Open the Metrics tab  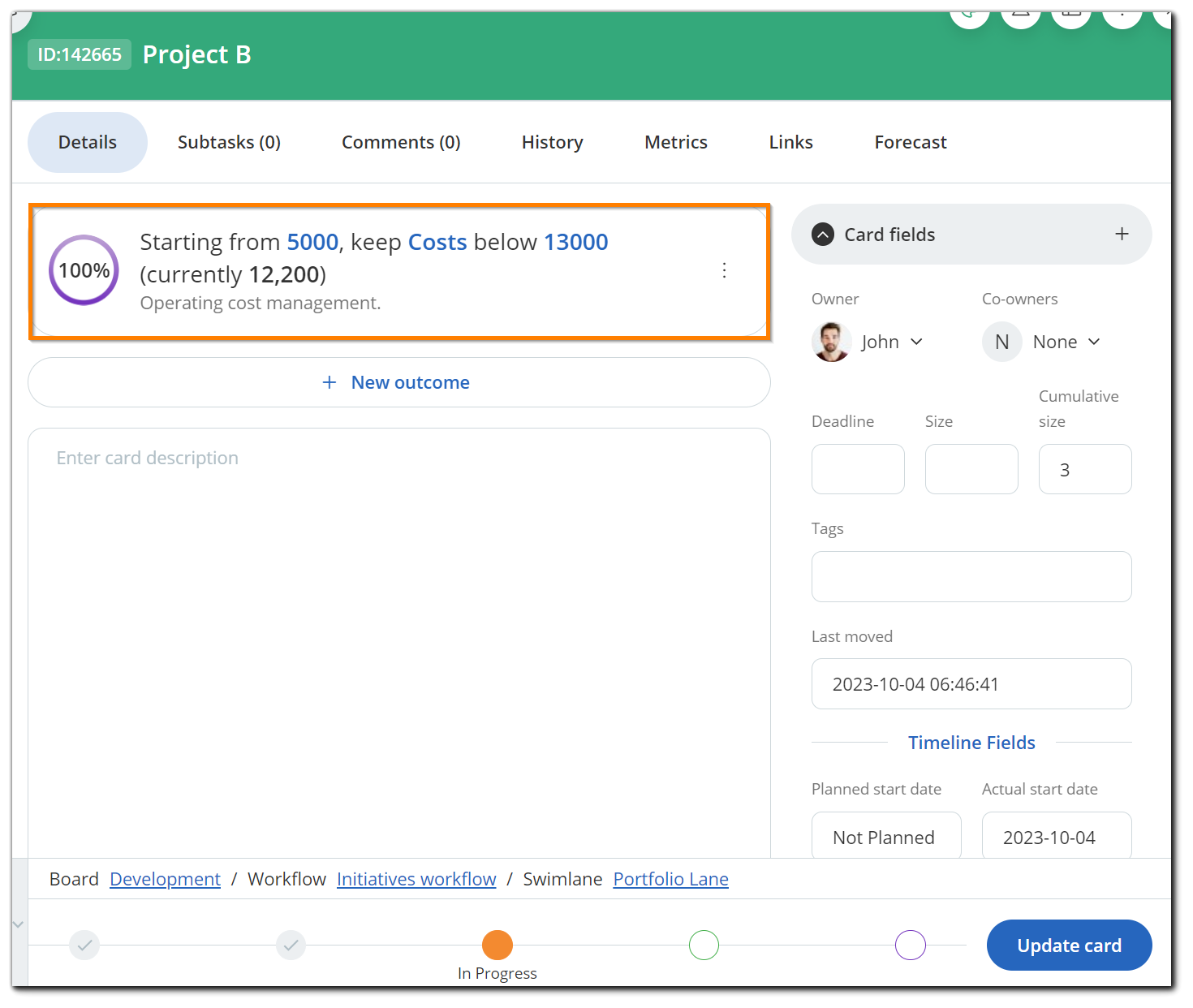676,142
